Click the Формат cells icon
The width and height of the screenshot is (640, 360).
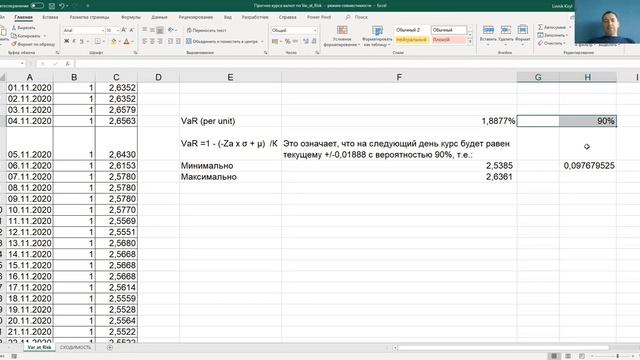pyautogui.click(x=522, y=30)
